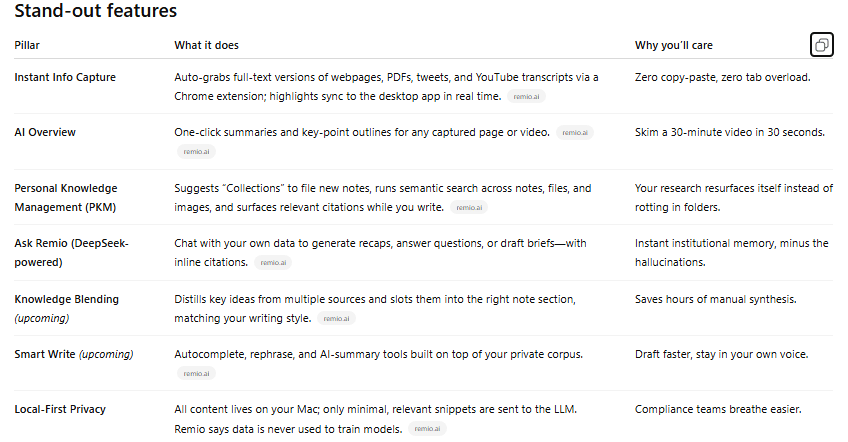Select the "Smart Write (upcoming)" label

click(74, 354)
